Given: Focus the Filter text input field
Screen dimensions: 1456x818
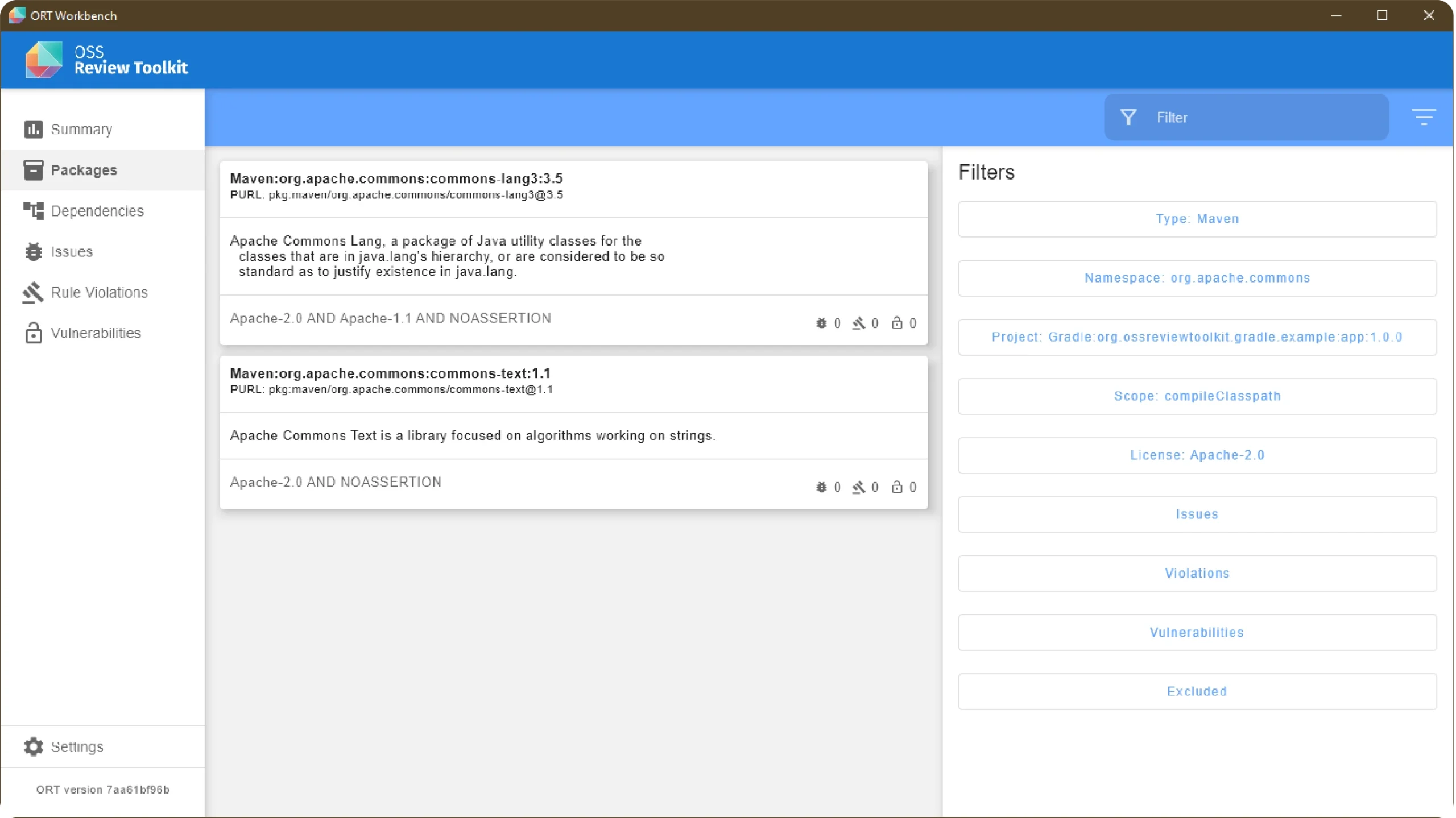Looking at the screenshot, I should point(1263,117).
